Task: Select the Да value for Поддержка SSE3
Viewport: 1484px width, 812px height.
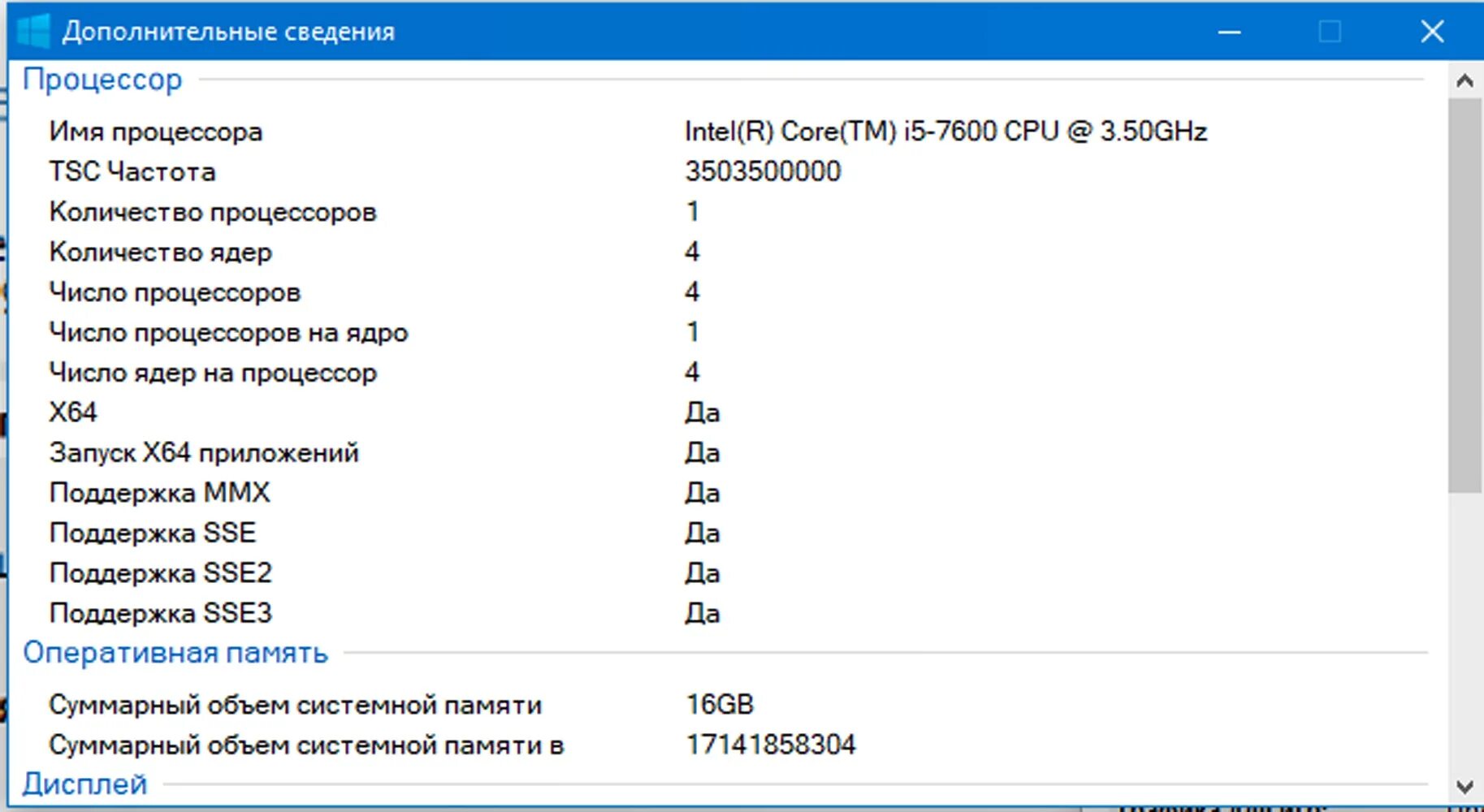Action: pyautogui.click(x=702, y=613)
